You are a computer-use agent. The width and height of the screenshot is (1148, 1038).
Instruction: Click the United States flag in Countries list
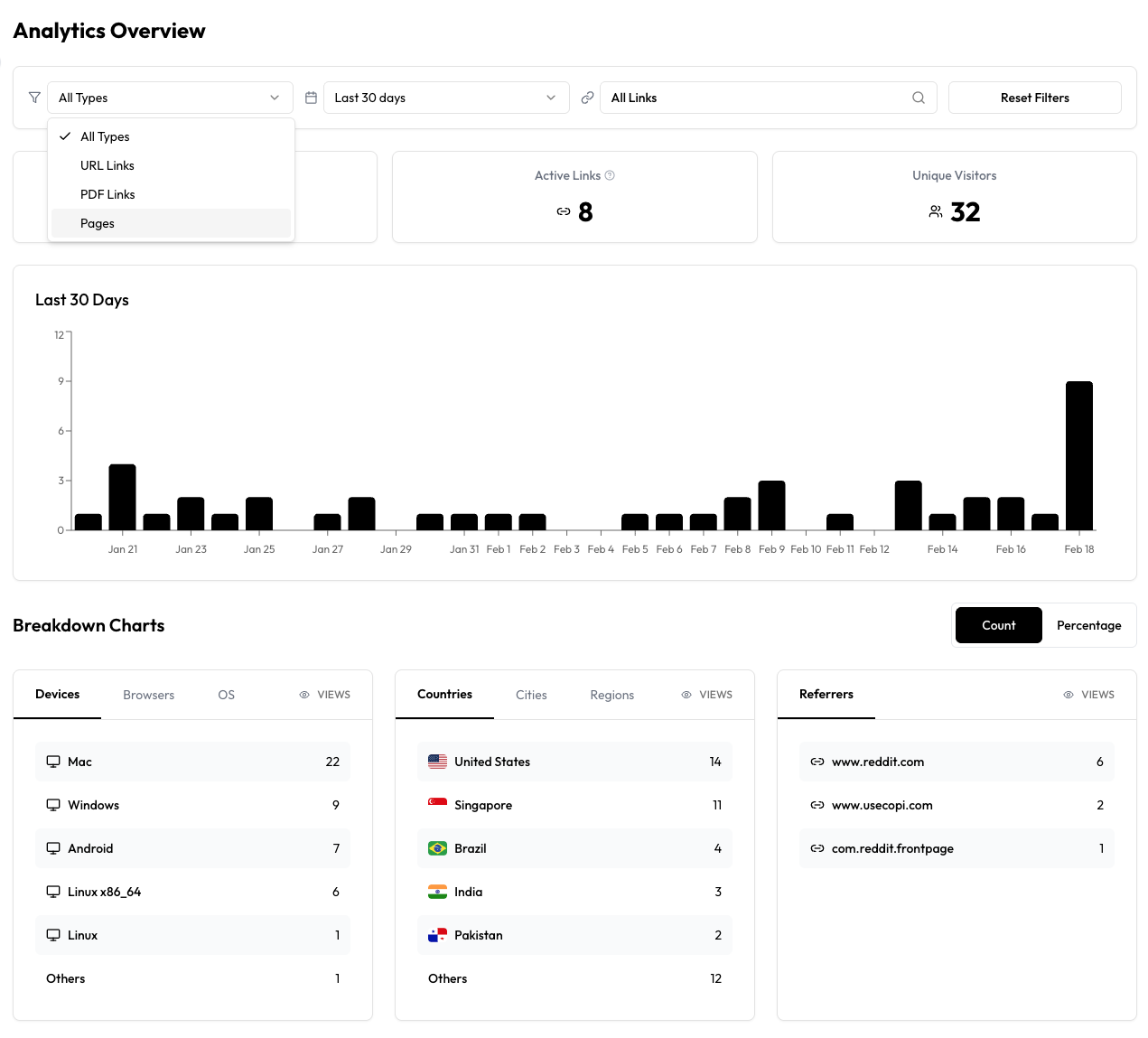(x=437, y=762)
